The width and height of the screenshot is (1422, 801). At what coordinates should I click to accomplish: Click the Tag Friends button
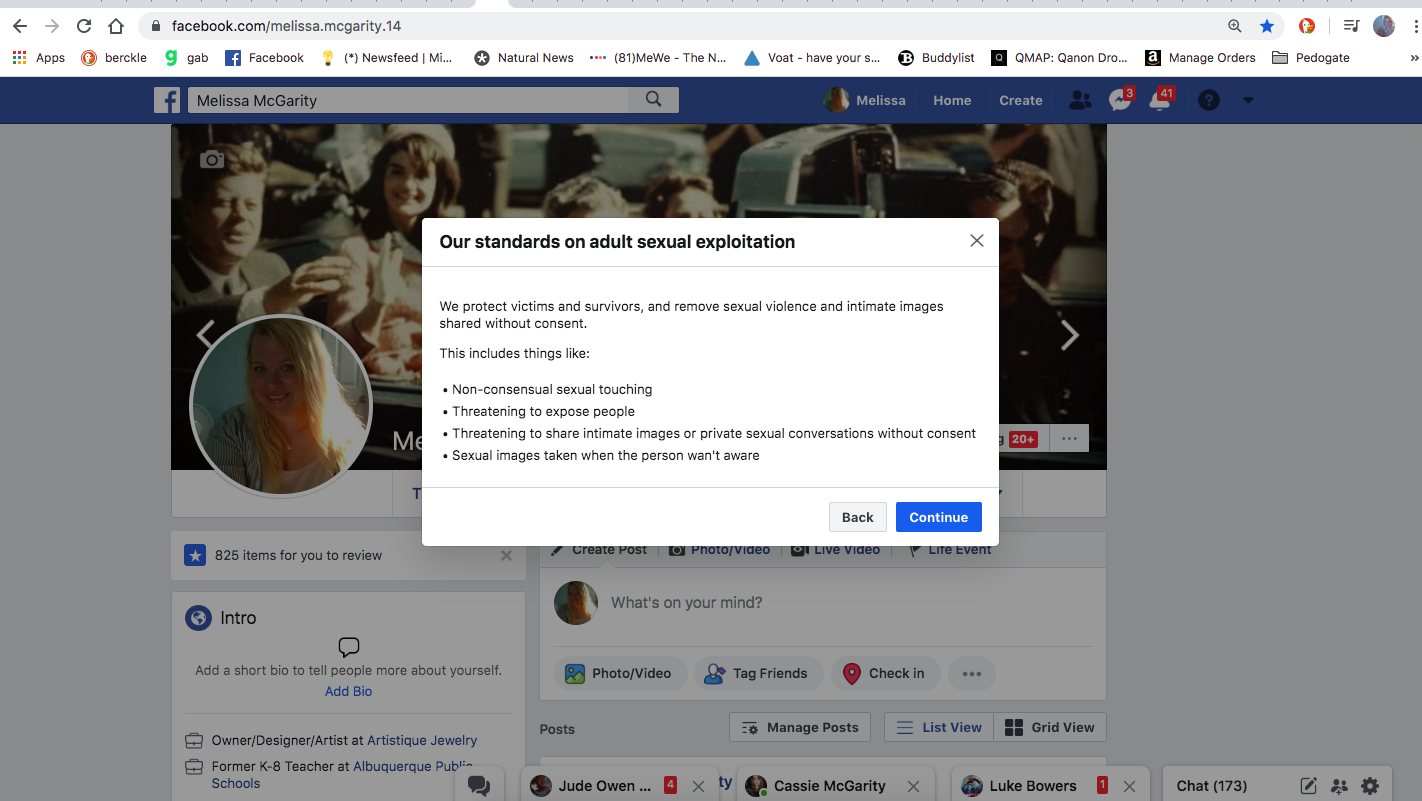pyautogui.click(x=758, y=673)
